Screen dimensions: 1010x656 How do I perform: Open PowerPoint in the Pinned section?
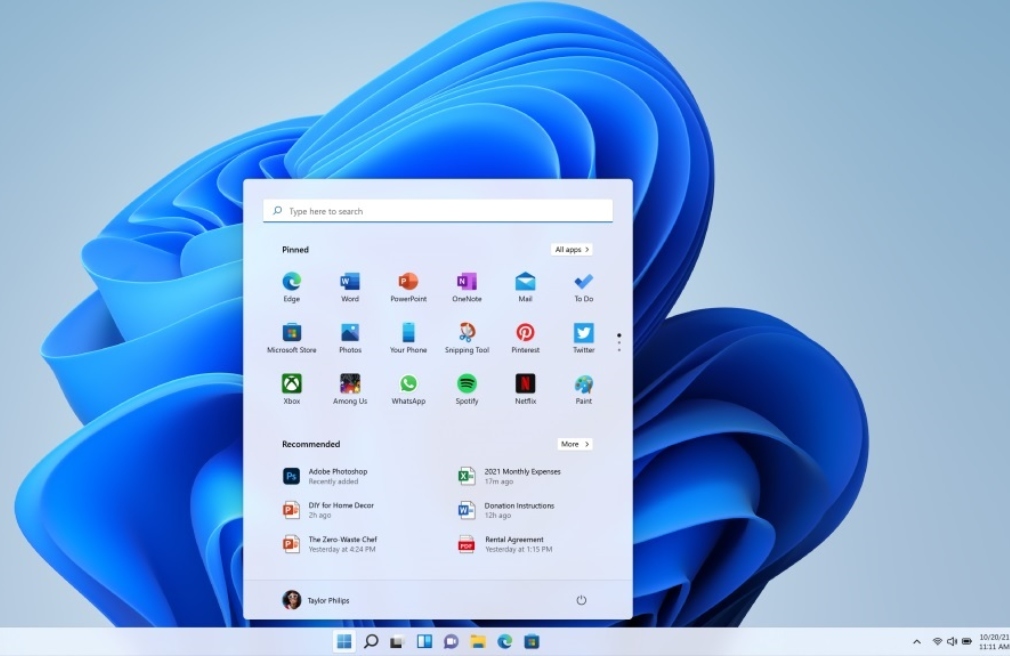(x=408, y=287)
